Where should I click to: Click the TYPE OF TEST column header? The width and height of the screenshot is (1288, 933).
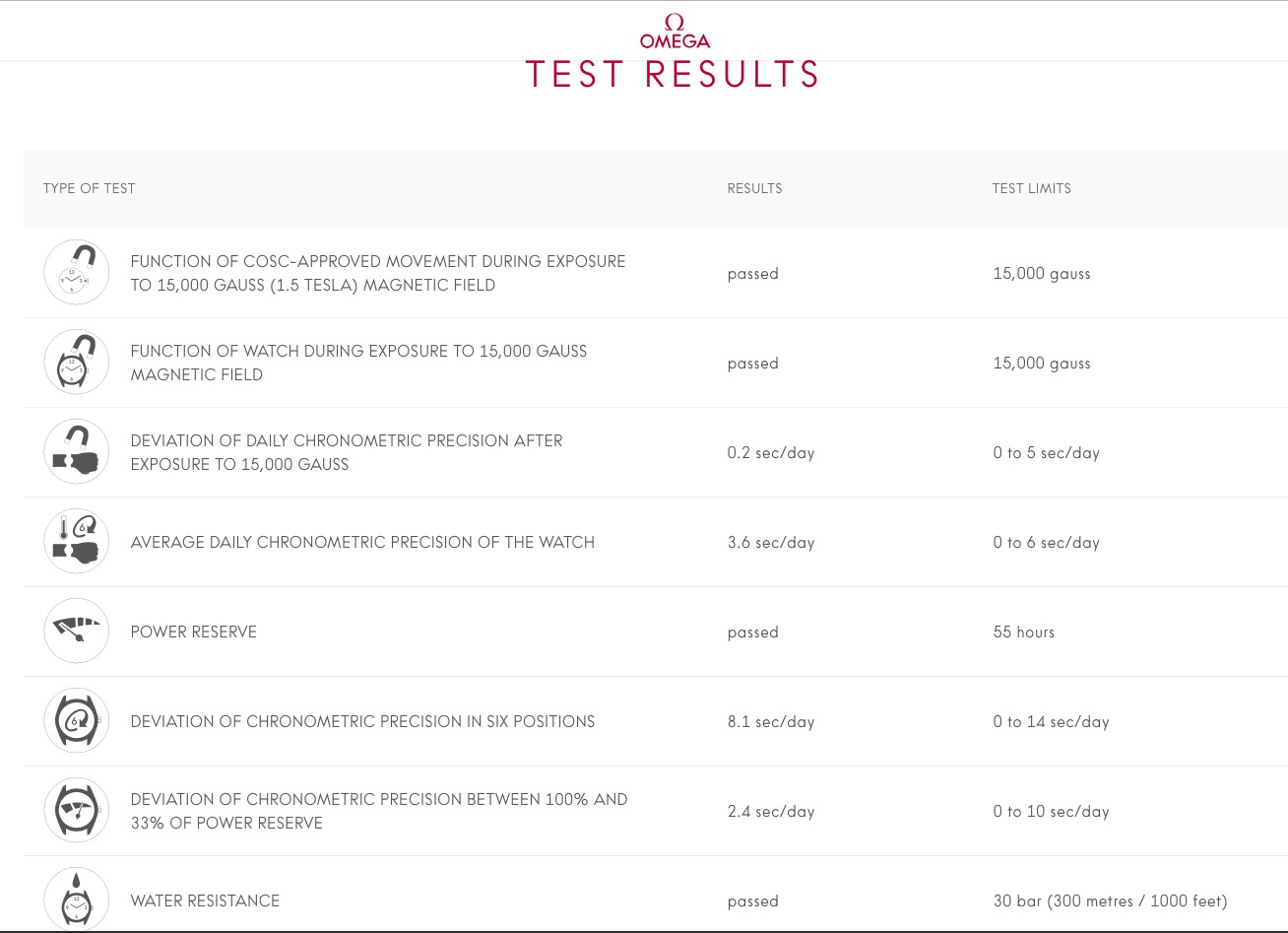tap(90, 188)
